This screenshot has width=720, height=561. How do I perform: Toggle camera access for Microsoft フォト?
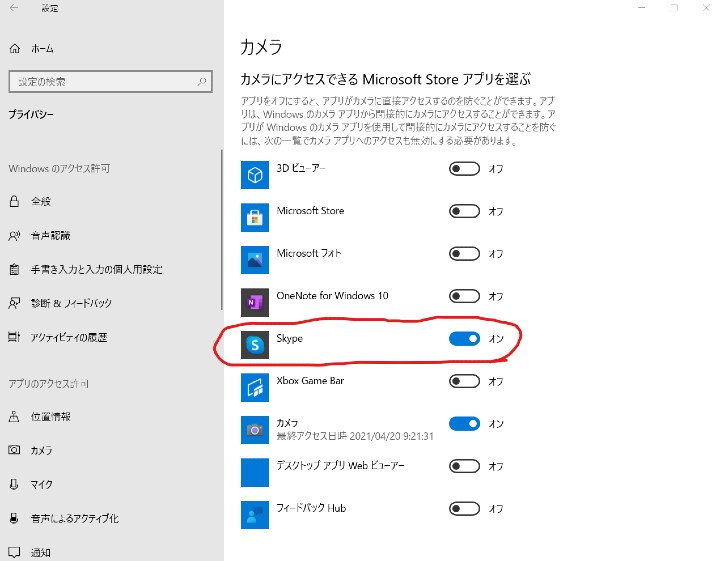click(464, 253)
